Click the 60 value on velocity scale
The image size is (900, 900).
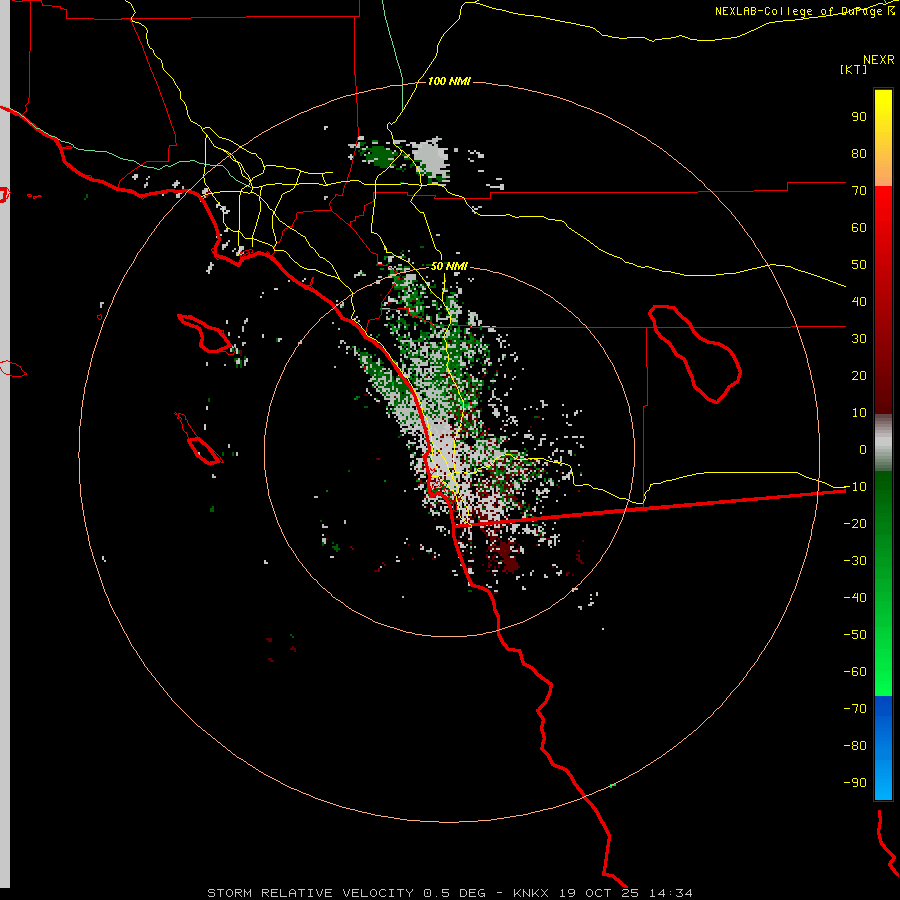(x=859, y=227)
